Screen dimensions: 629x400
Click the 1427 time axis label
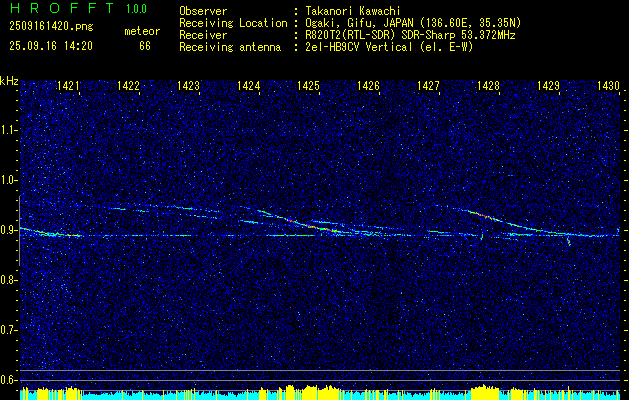pyautogui.click(x=428, y=85)
